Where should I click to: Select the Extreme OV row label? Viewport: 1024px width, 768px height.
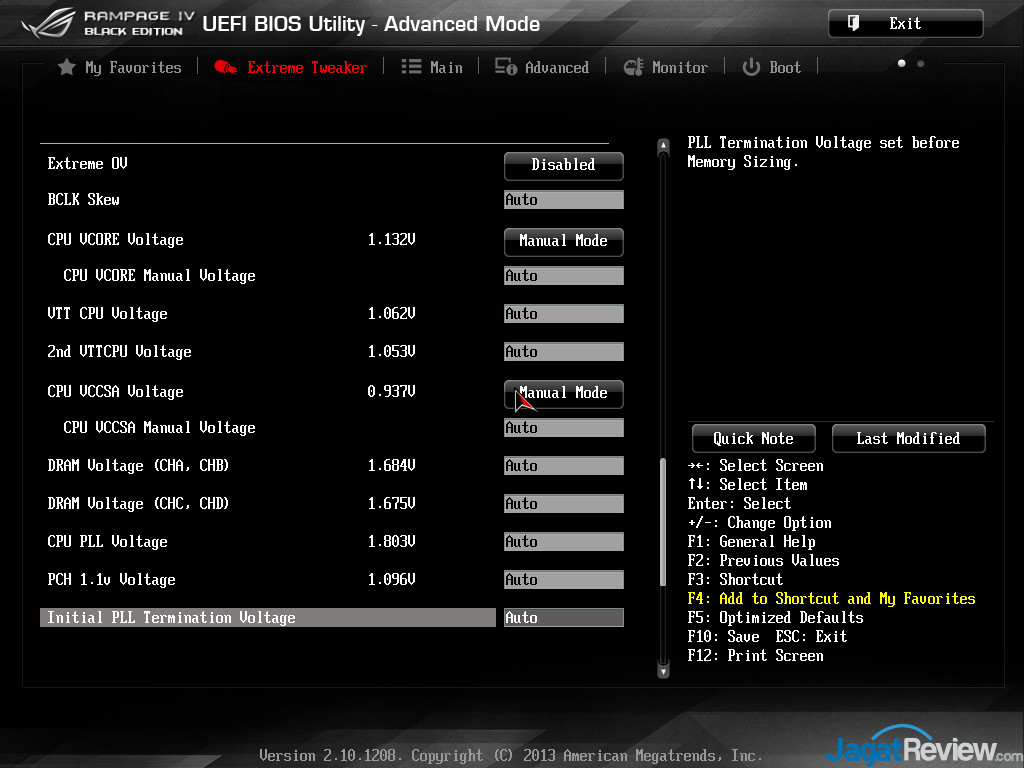(88, 163)
